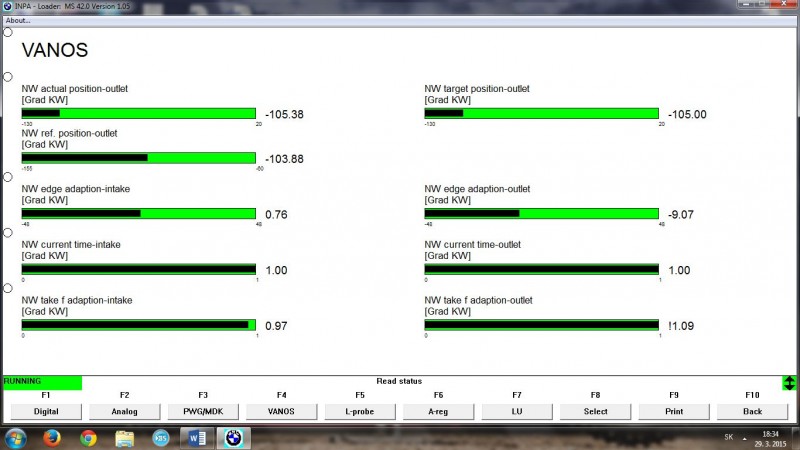Click the NW current time-outlet bar
Image resolution: width=800 pixels, height=450 pixels.
point(541,269)
